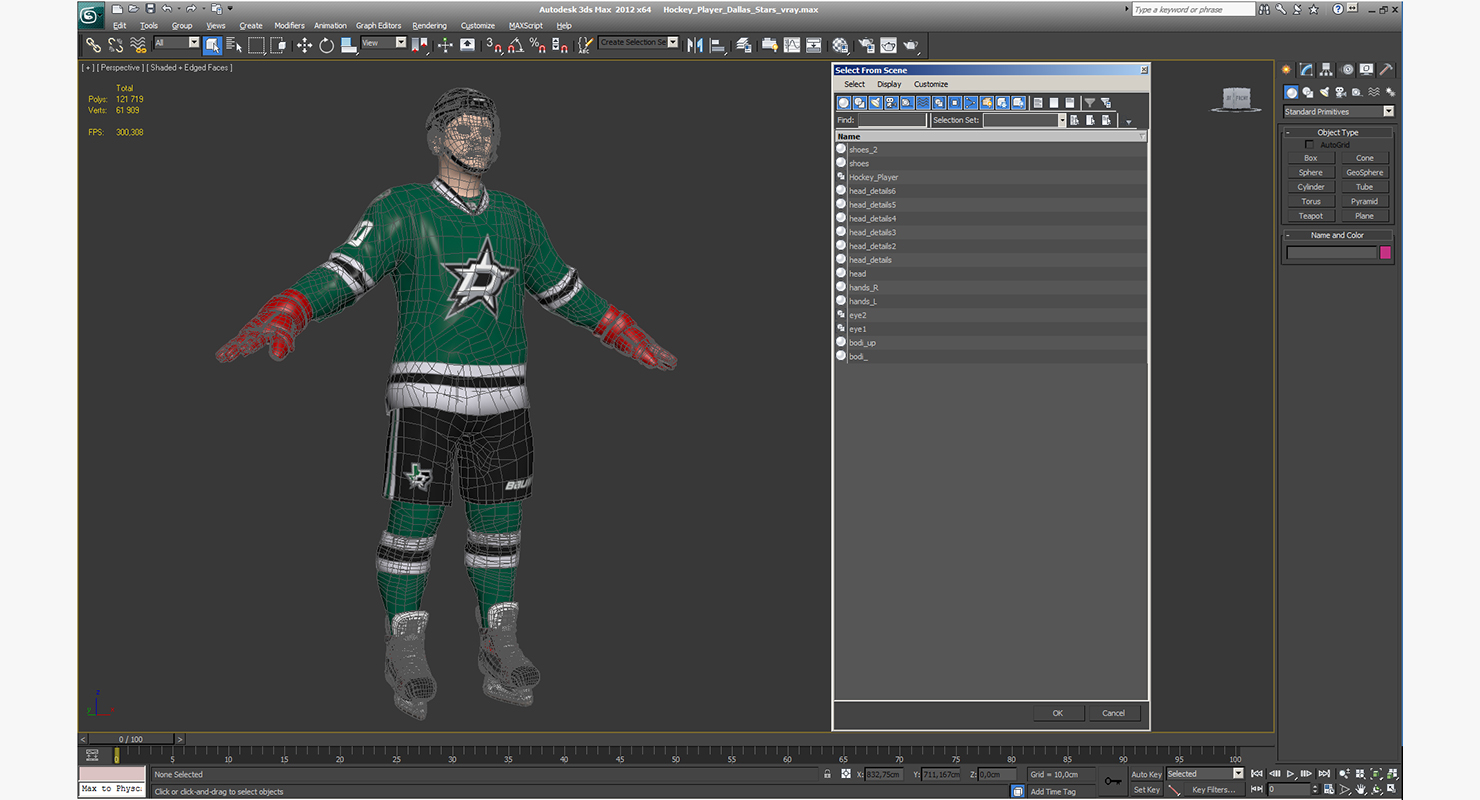Screen dimensions: 1480x800
Task: Open Display menu in Select From Scene
Action: (x=889, y=84)
